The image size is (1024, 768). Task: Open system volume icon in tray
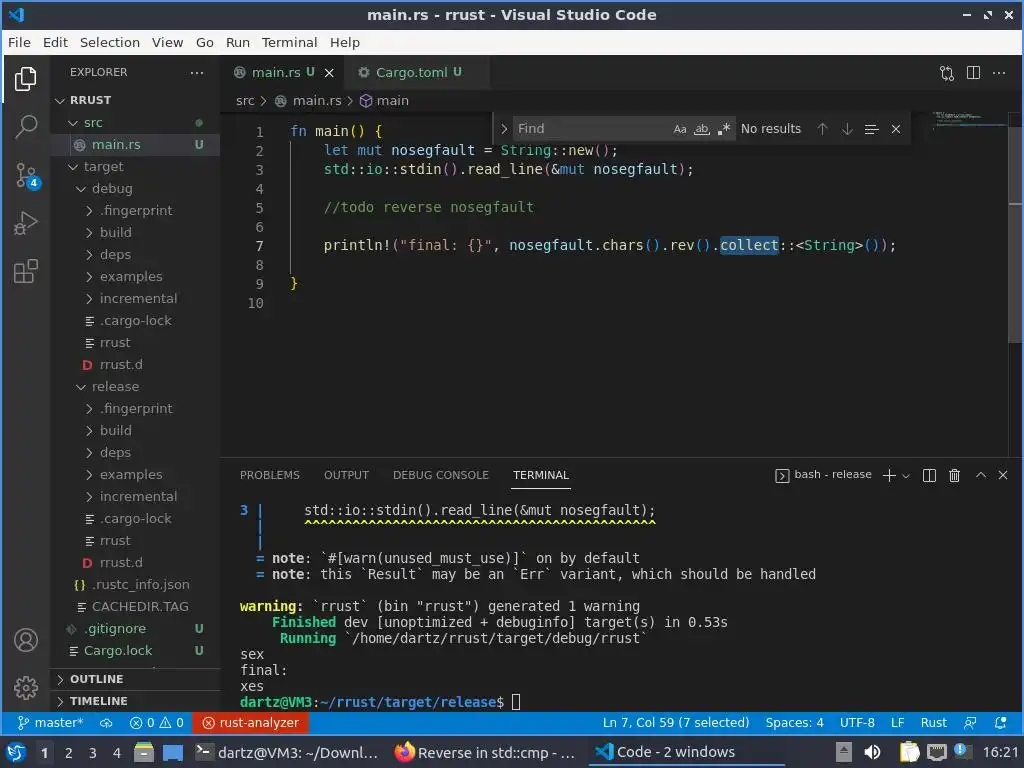pyautogui.click(x=872, y=753)
